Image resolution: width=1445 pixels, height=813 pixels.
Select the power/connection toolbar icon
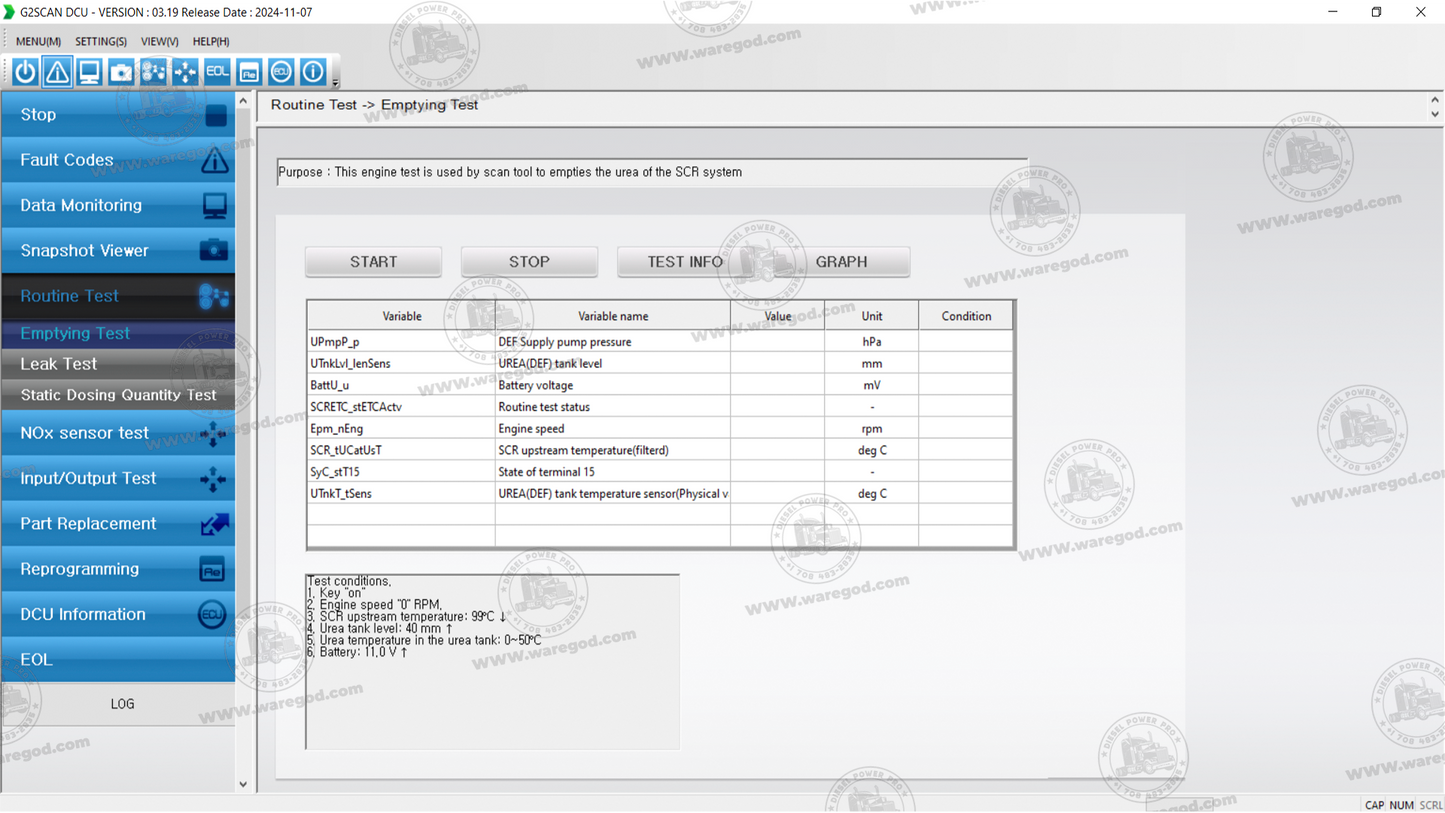coord(24,71)
